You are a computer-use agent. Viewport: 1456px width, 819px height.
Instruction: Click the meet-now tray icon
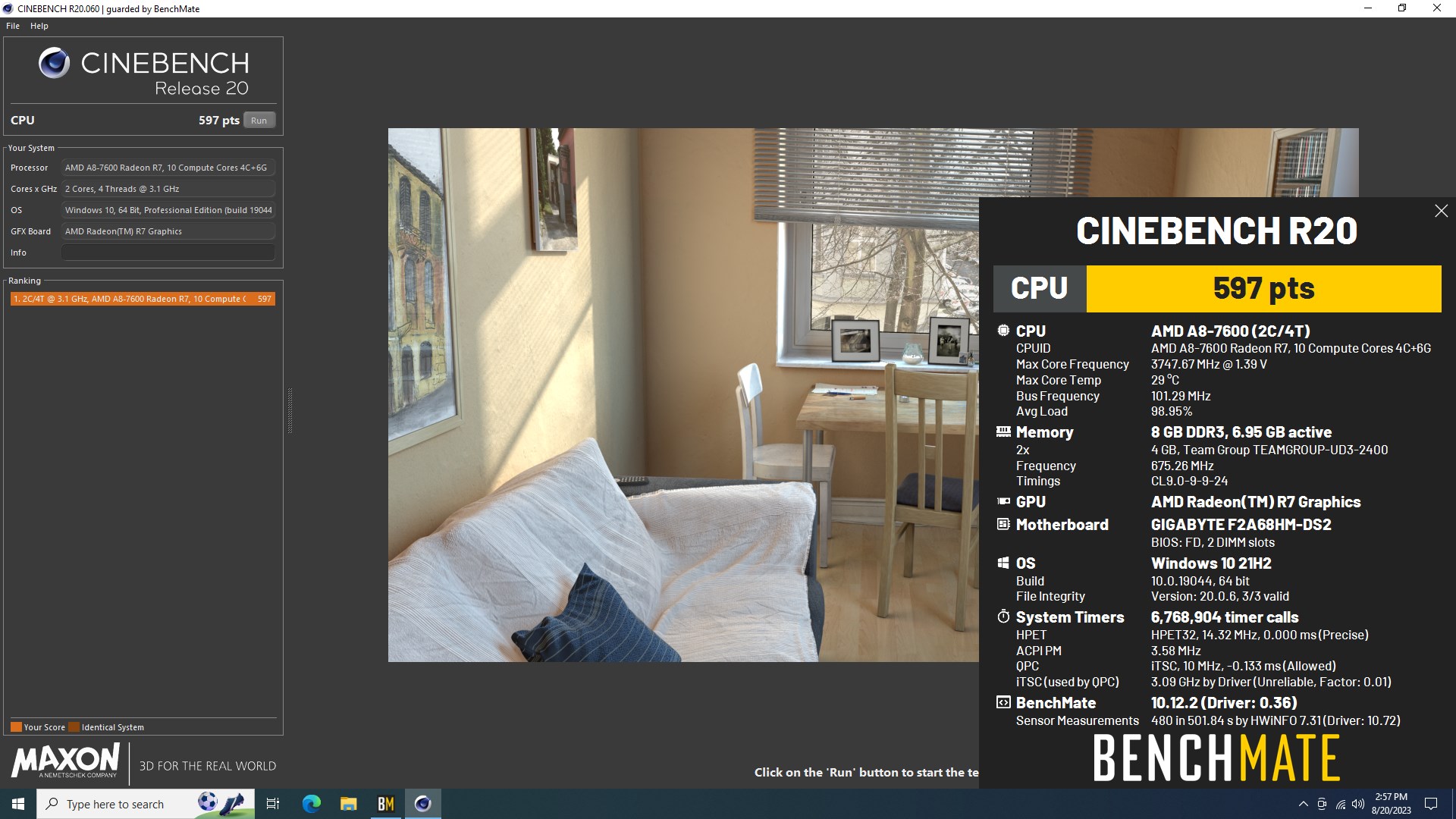pyautogui.click(x=1322, y=804)
